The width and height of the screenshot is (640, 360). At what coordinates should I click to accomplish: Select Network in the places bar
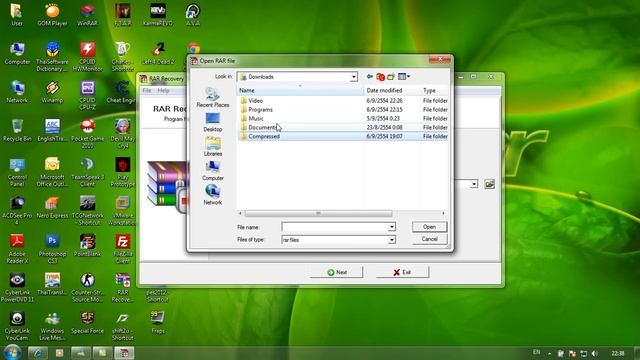point(213,195)
